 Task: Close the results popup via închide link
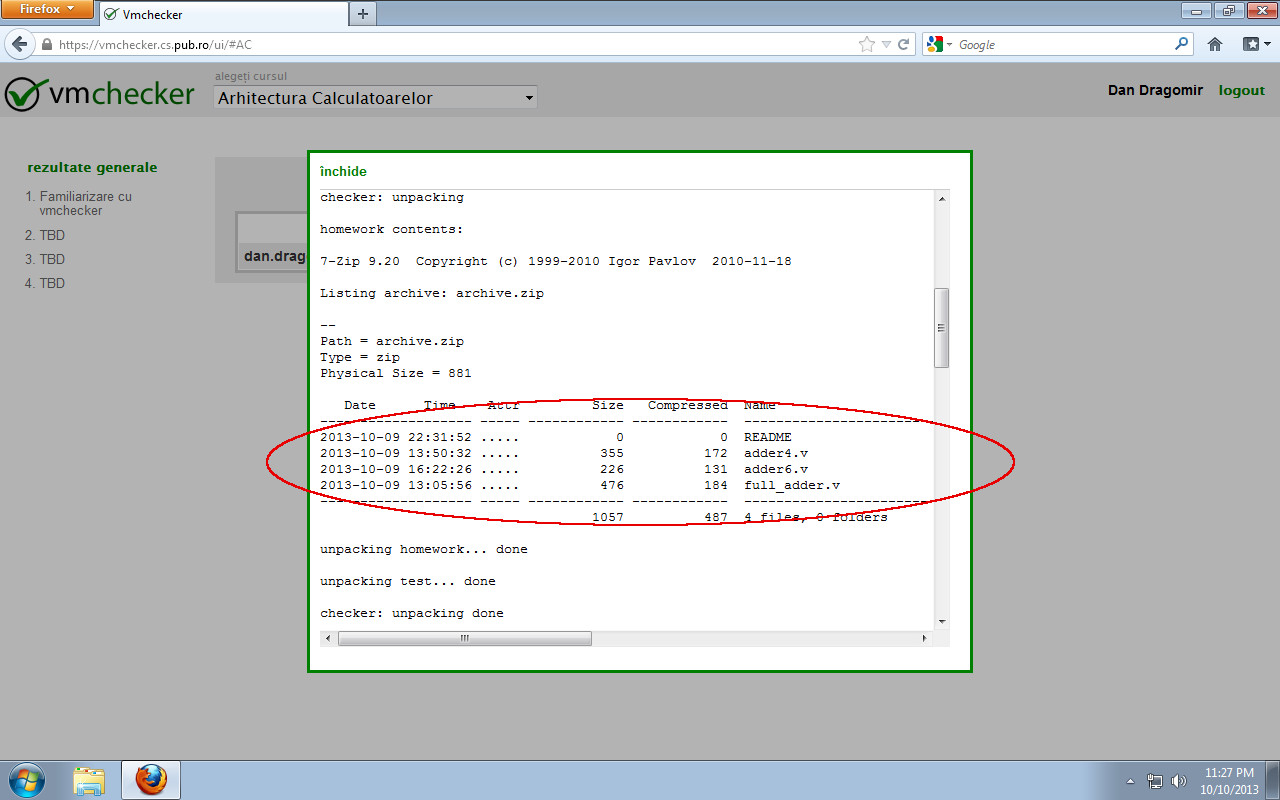coord(343,171)
